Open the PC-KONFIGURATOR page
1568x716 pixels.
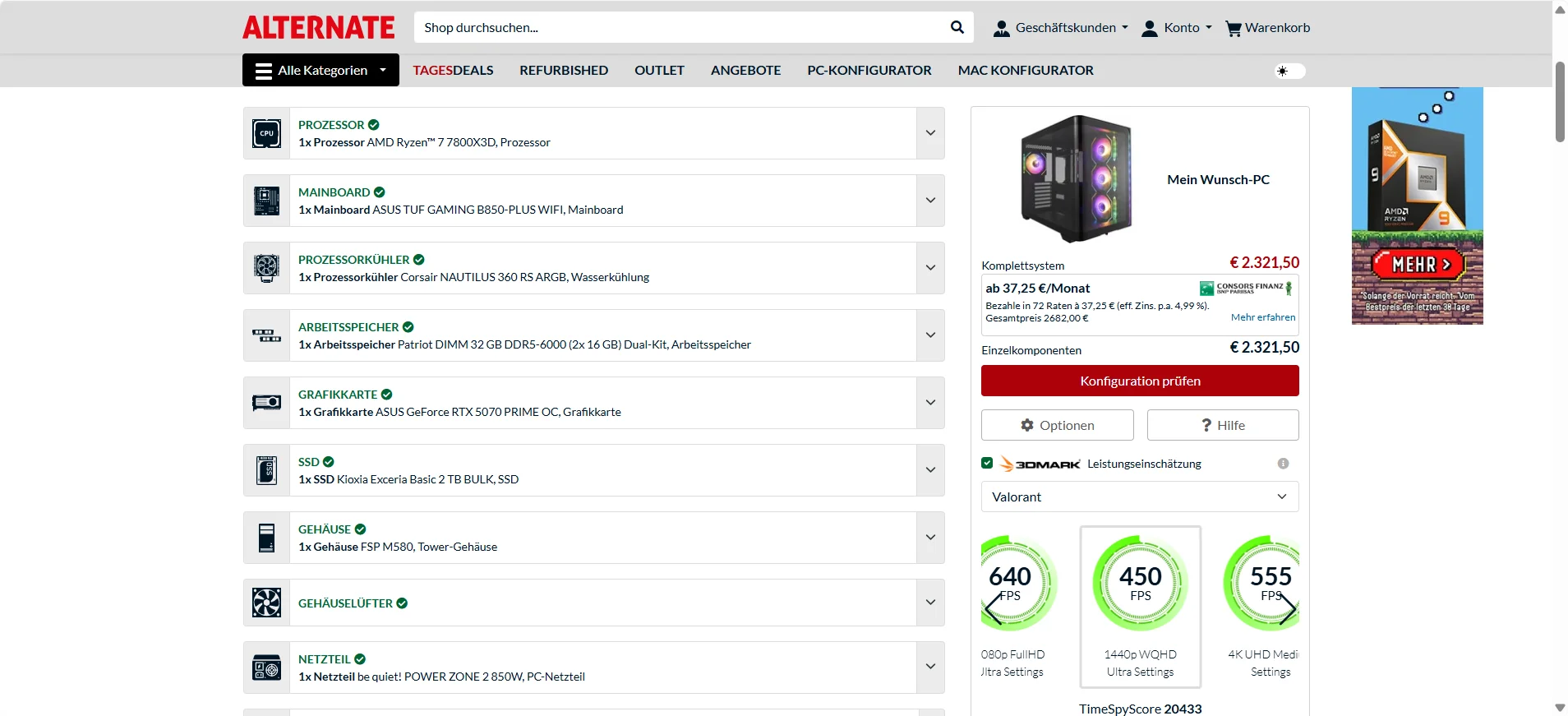tap(869, 71)
